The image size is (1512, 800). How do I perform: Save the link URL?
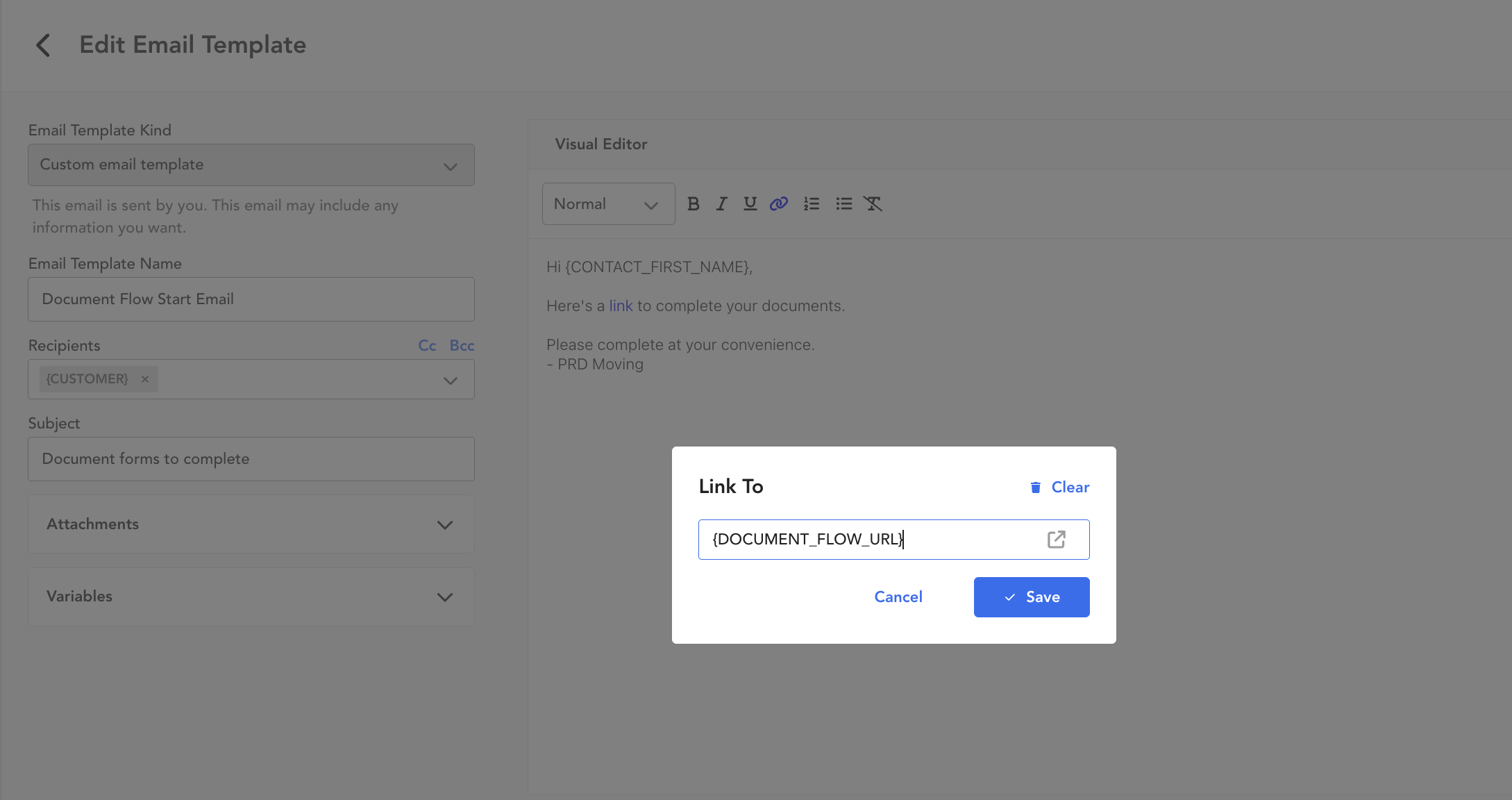point(1032,597)
